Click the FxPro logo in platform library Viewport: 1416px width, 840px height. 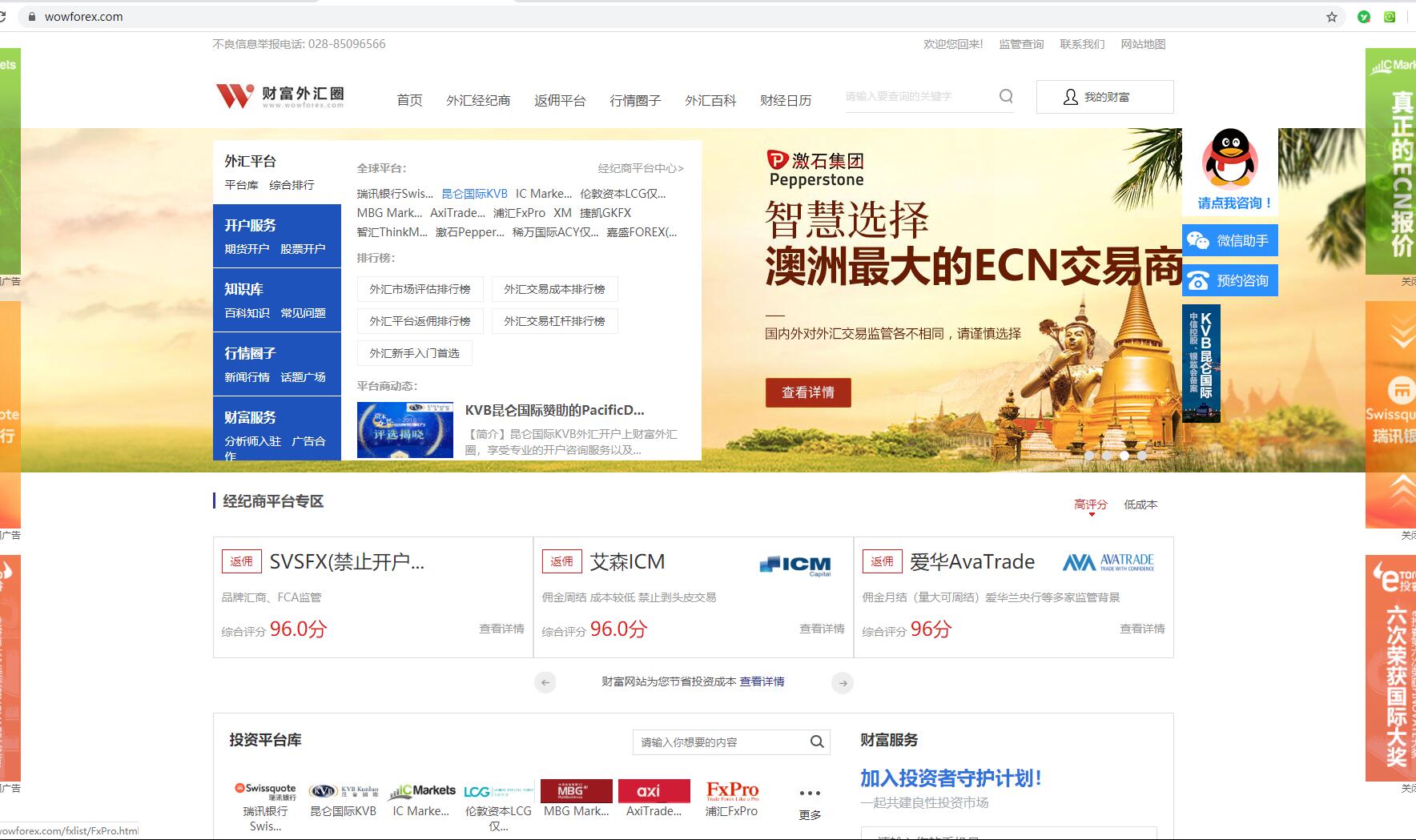click(731, 790)
